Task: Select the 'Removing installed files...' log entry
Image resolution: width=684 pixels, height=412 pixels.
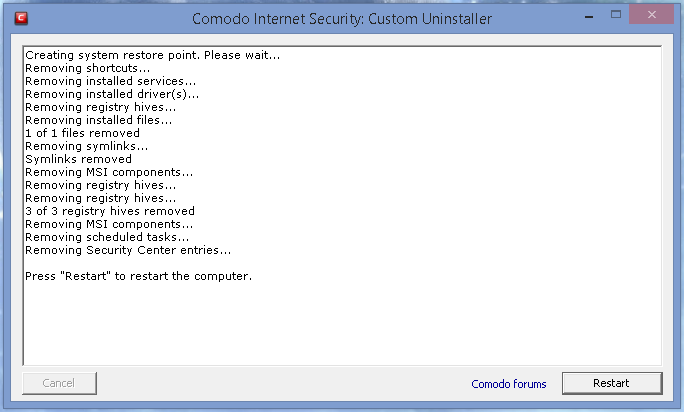Action: pyautogui.click(x=98, y=120)
